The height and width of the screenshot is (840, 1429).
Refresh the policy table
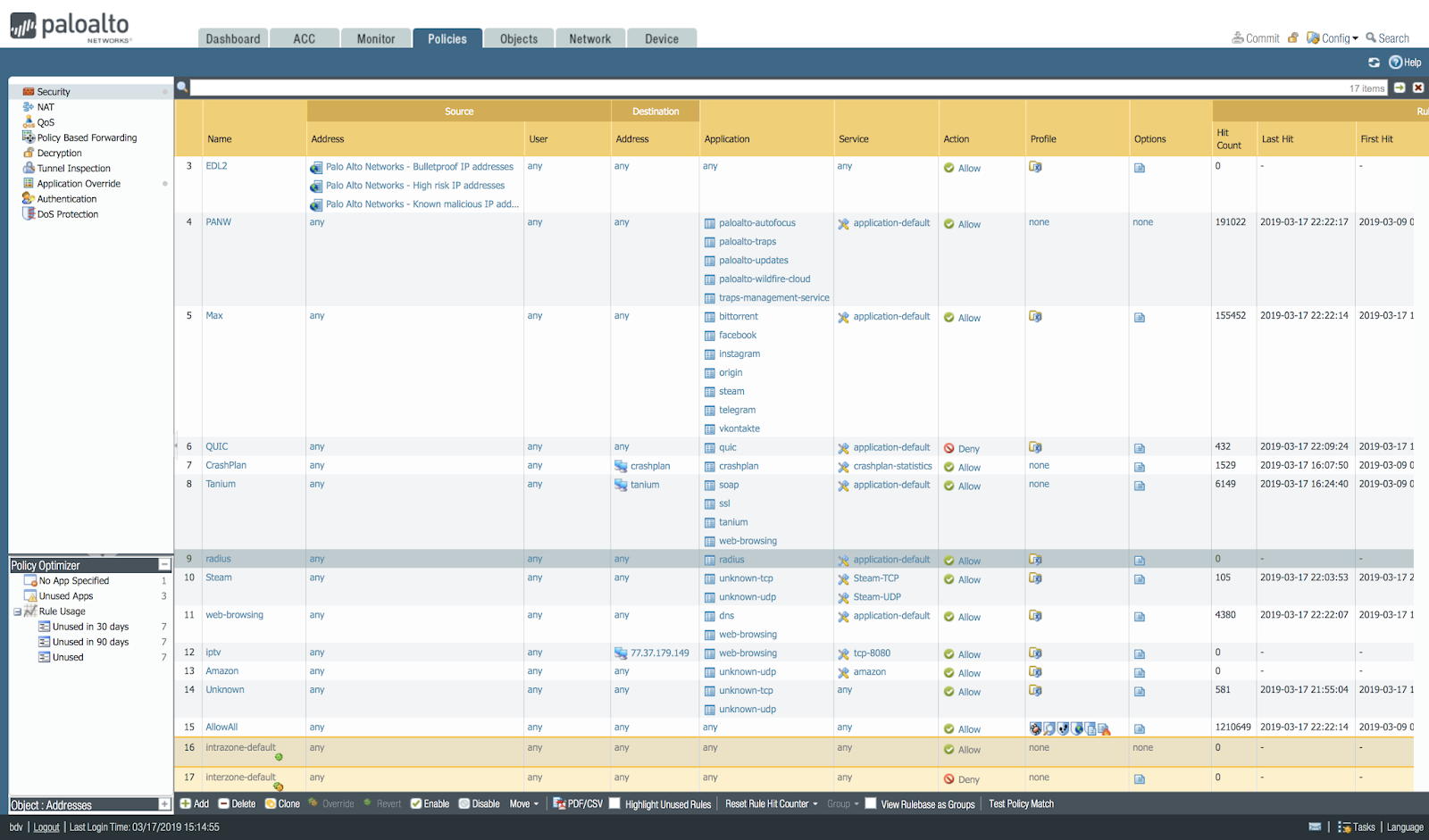pyautogui.click(x=1374, y=62)
